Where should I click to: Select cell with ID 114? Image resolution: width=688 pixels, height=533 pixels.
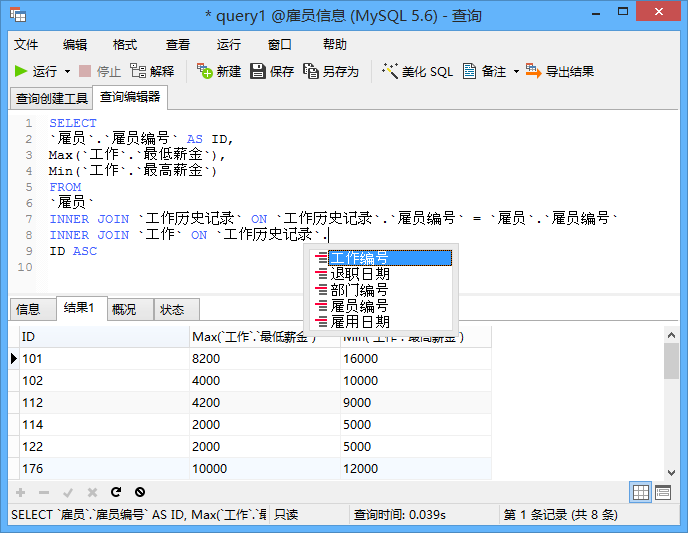pos(104,425)
